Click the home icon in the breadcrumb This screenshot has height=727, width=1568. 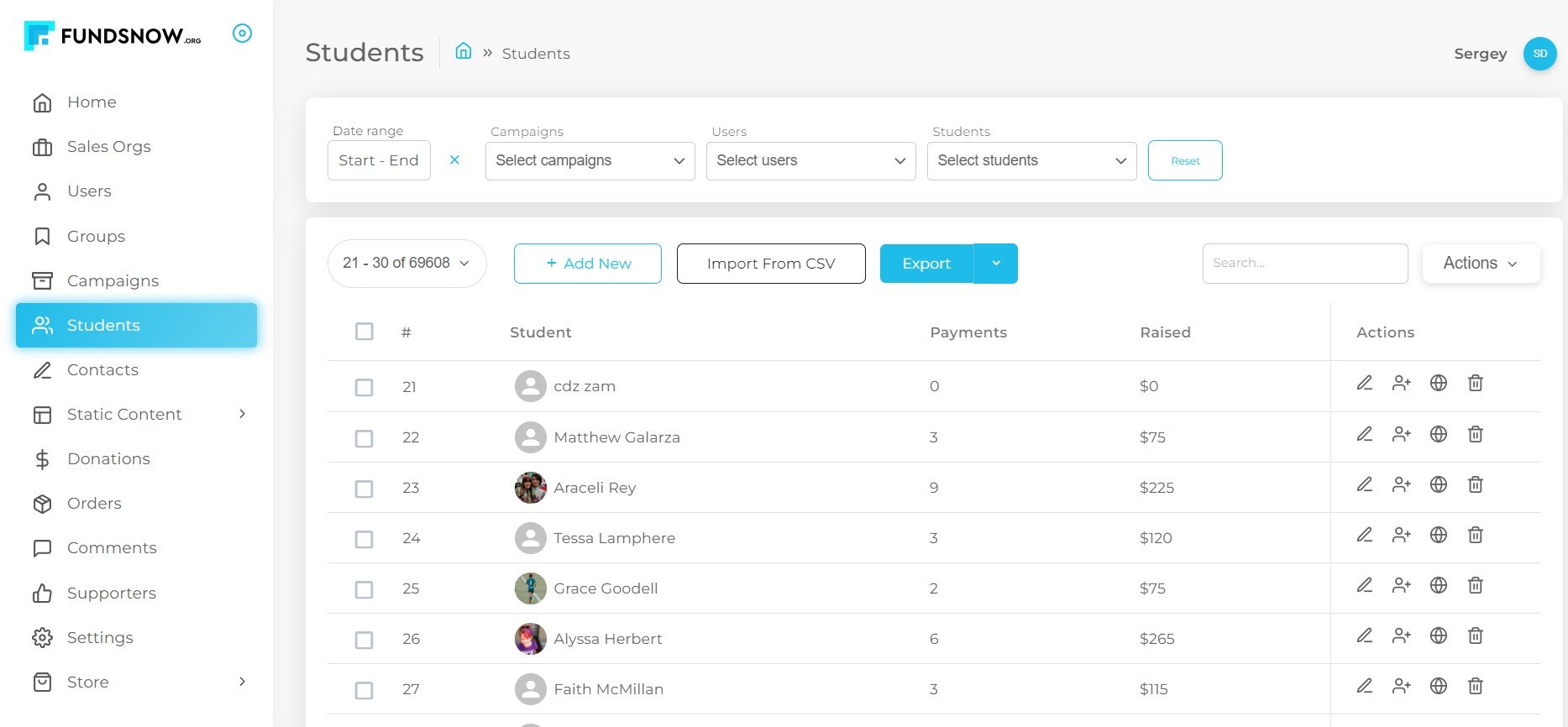pyautogui.click(x=464, y=51)
